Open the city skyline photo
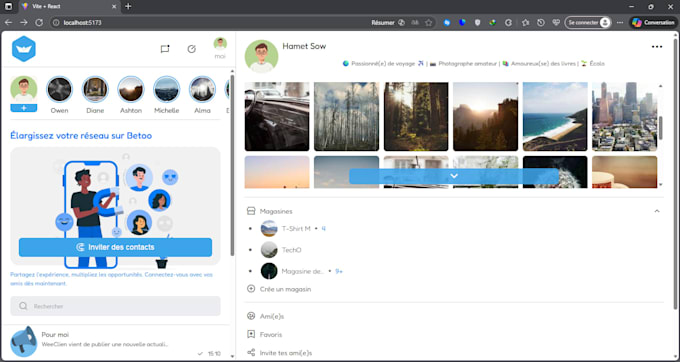This screenshot has width=680, height=362. pyautogui.click(x=624, y=117)
